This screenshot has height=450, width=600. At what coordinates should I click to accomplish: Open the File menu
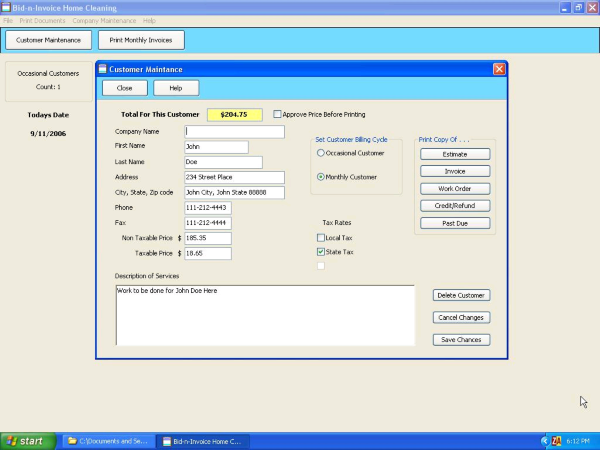8,20
